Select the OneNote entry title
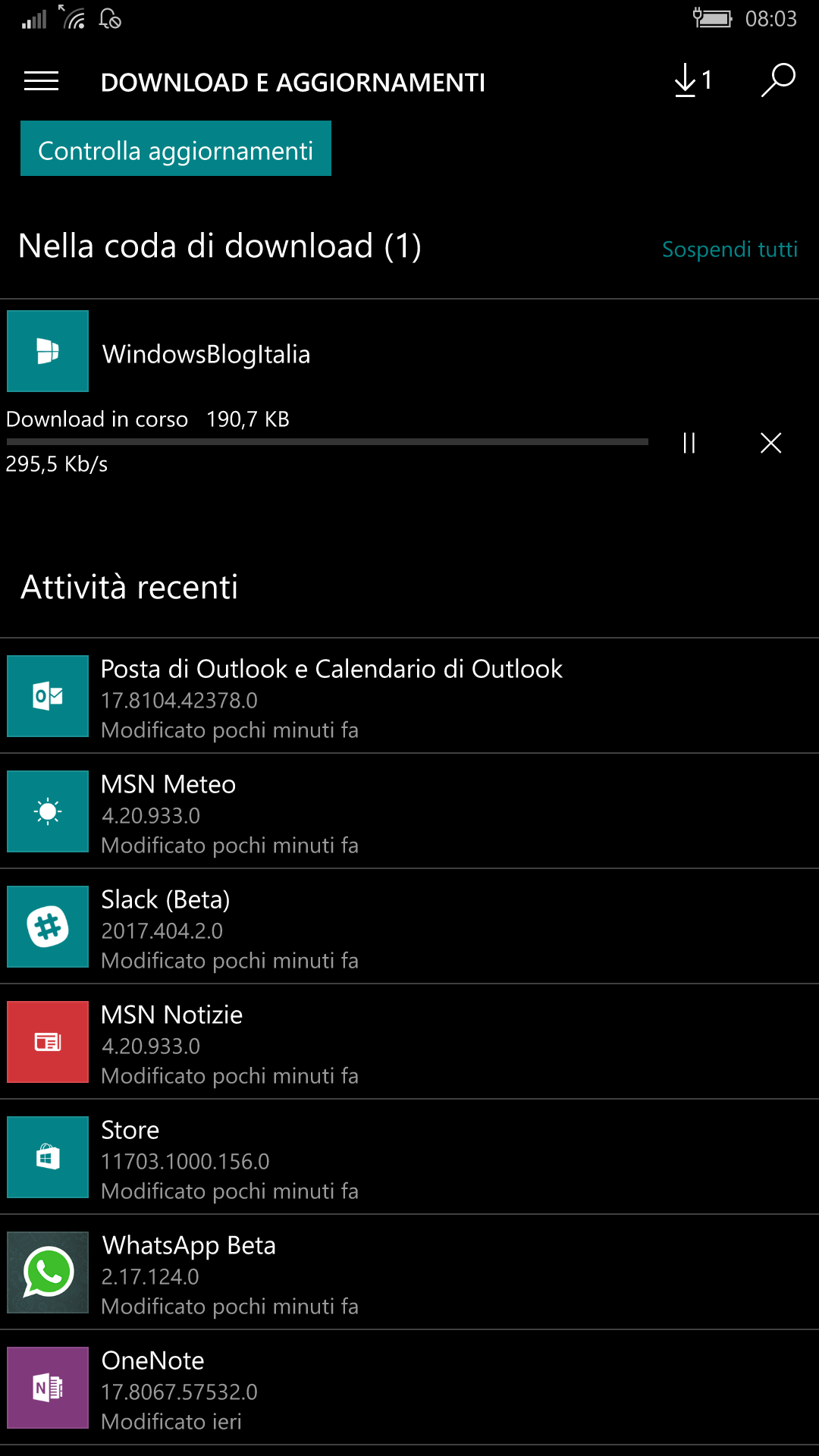Screen dimensions: 819x1456 pyautogui.click(x=153, y=1360)
